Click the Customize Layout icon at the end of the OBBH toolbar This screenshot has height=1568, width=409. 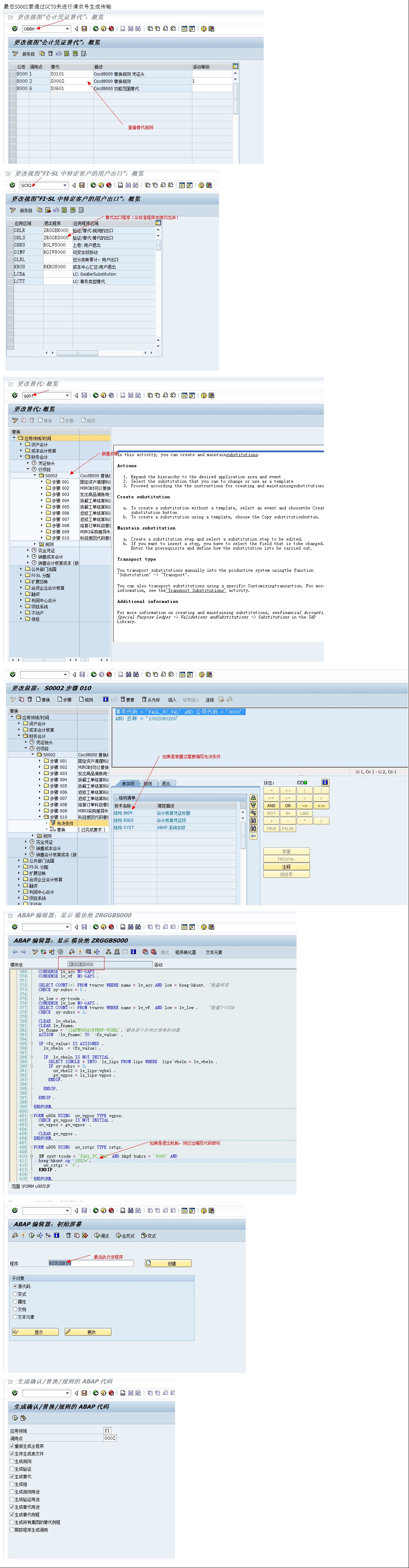[x=212, y=29]
